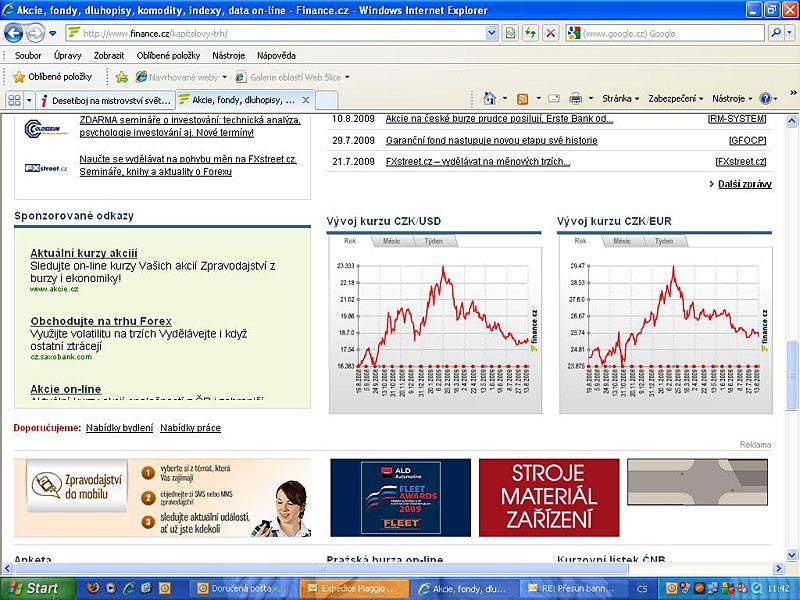
Task: Click the Print icon
Action: (576, 98)
